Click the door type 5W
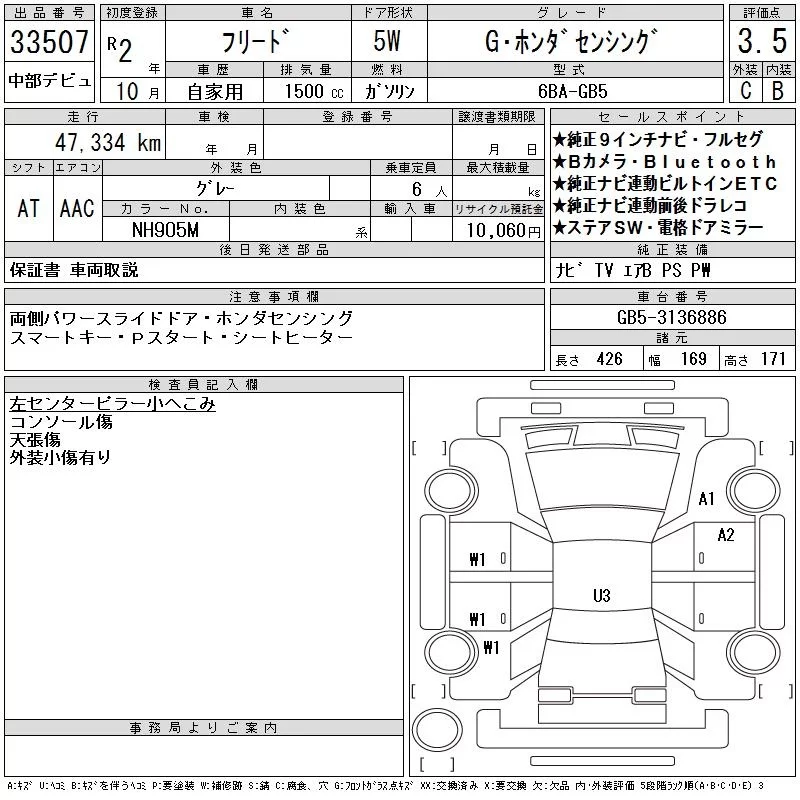Viewport: 800px width, 800px height. 387,41
